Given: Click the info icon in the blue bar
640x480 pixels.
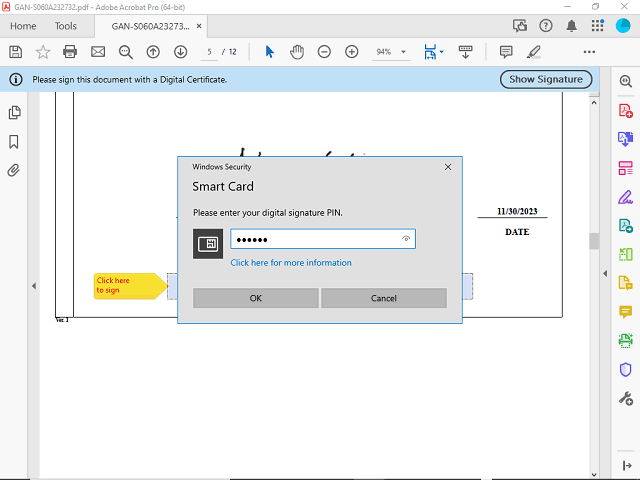Looking at the screenshot, I should point(16,79).
